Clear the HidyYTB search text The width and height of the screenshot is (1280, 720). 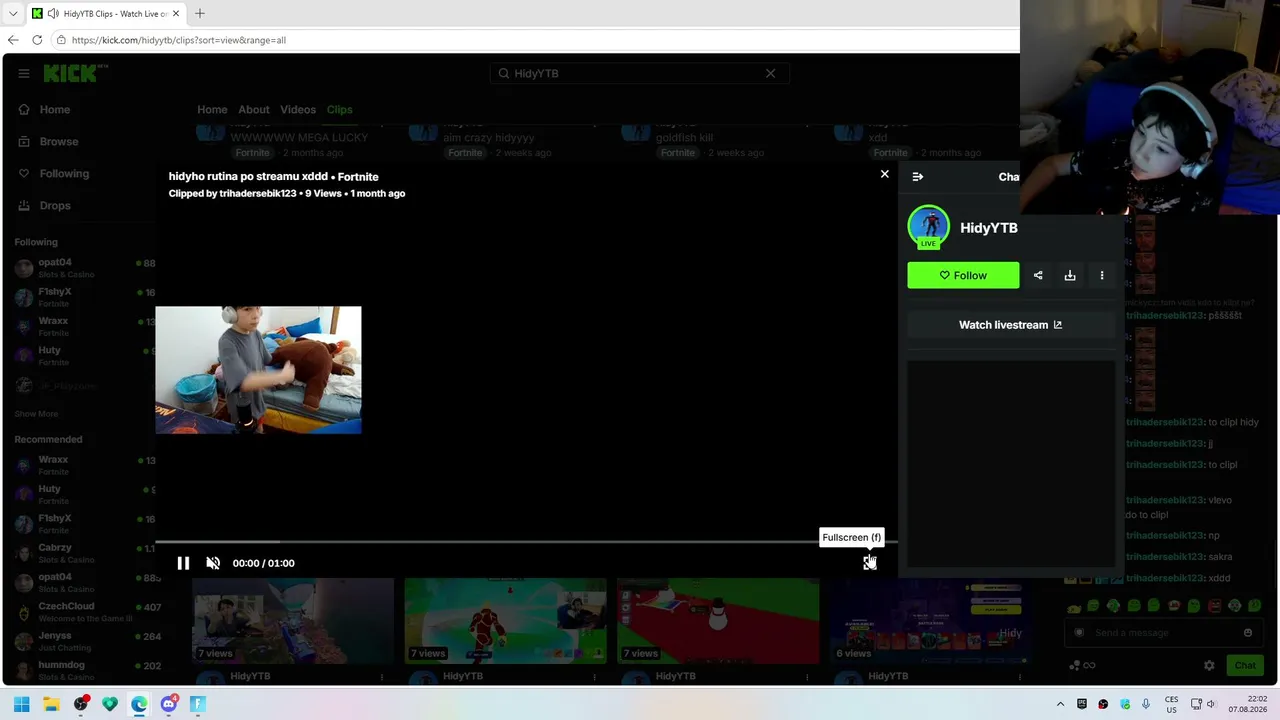(x=770, y=73)
